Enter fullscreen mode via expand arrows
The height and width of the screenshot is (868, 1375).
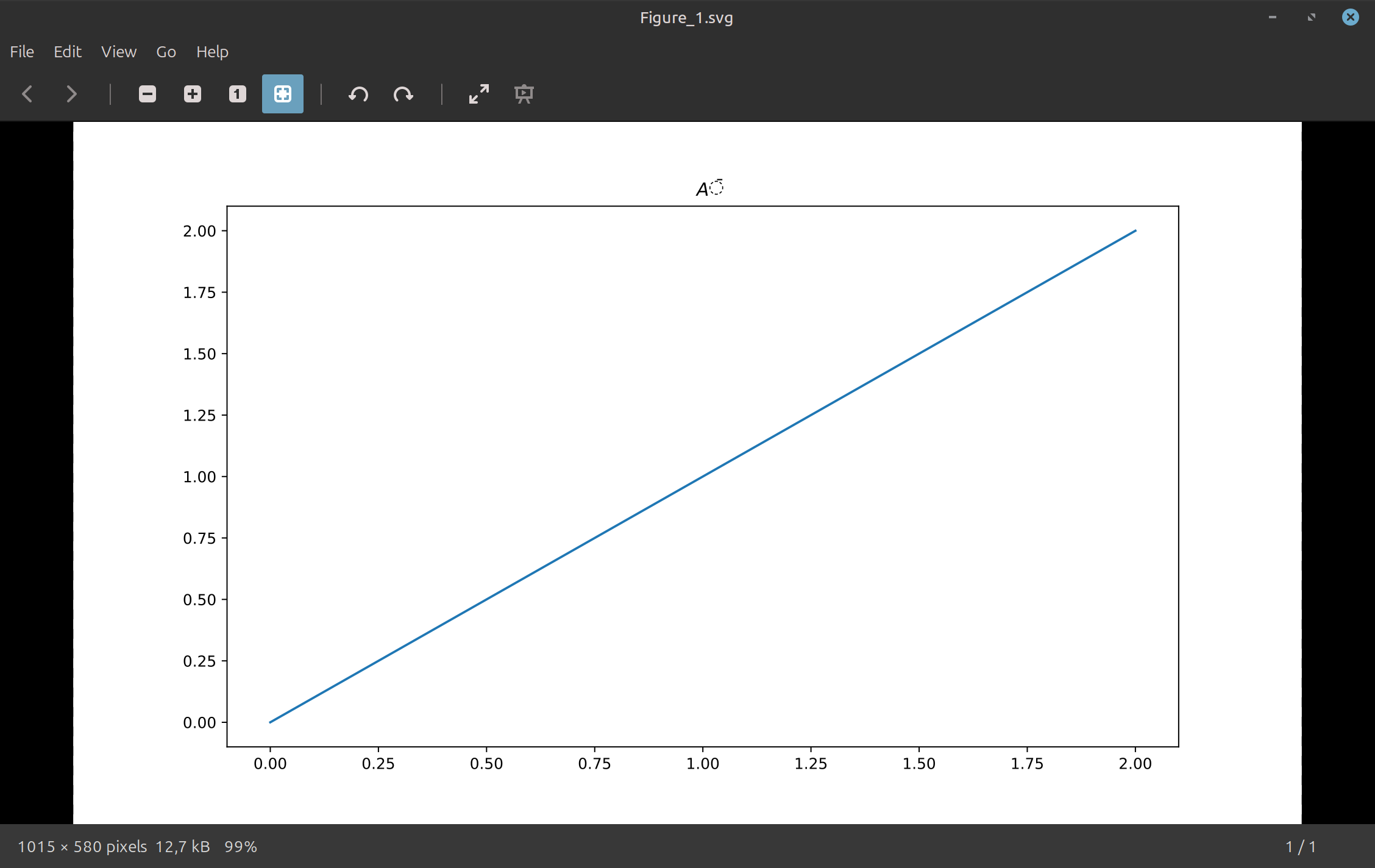(479, 94)
